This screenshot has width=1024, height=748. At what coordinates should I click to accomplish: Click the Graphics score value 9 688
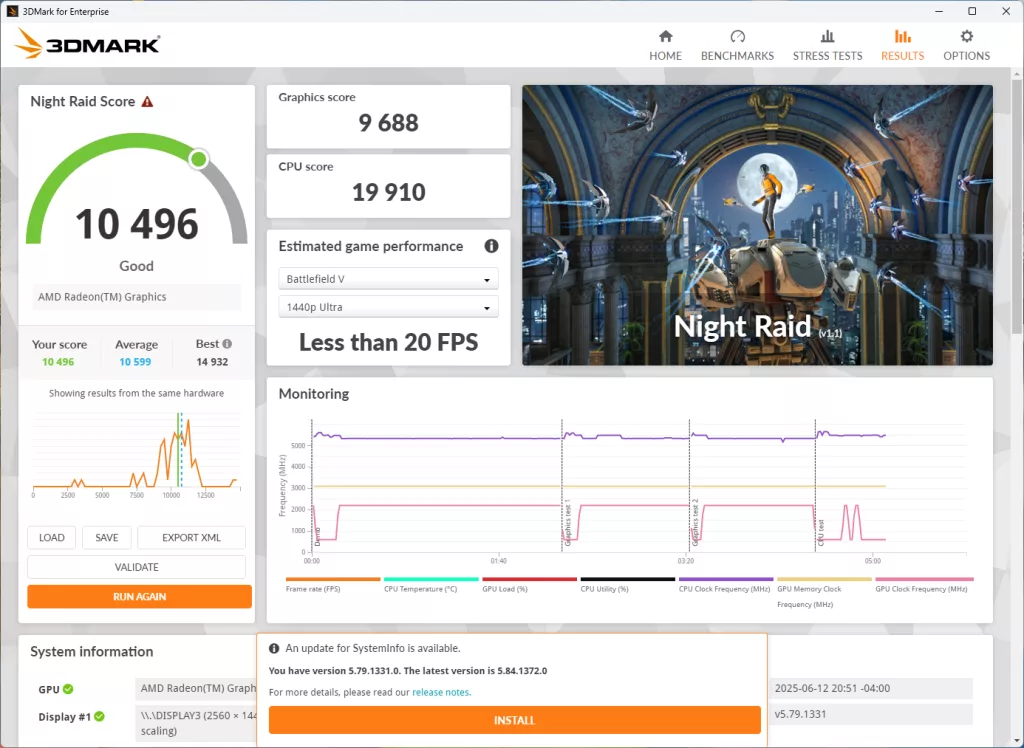[389, 123]
